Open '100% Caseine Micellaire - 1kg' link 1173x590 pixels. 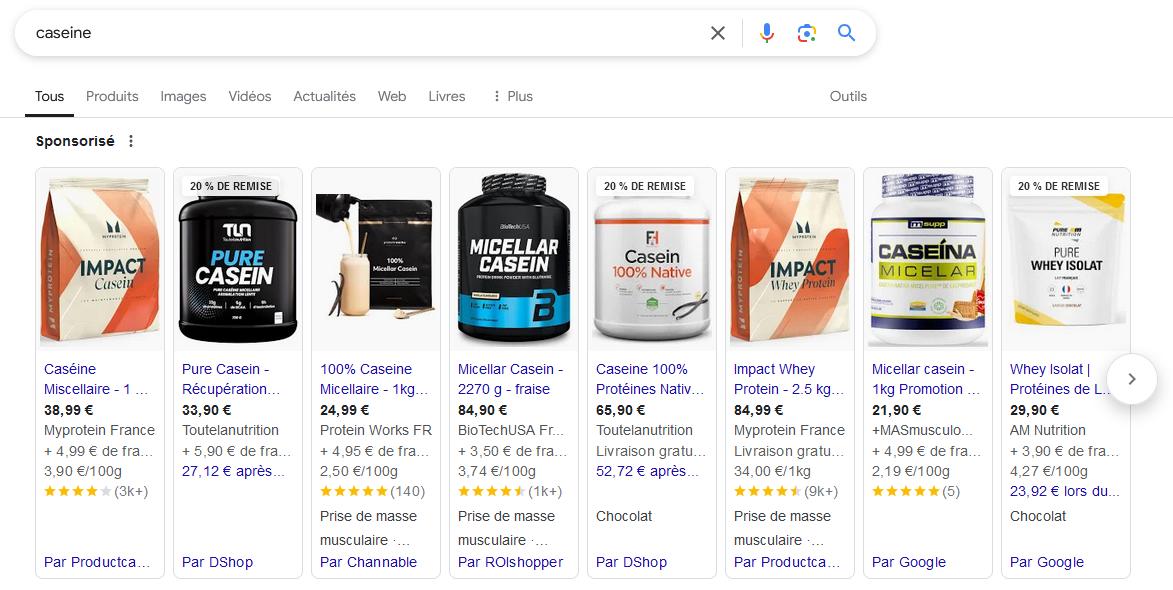pyautogui.click(x=374, y=379)
